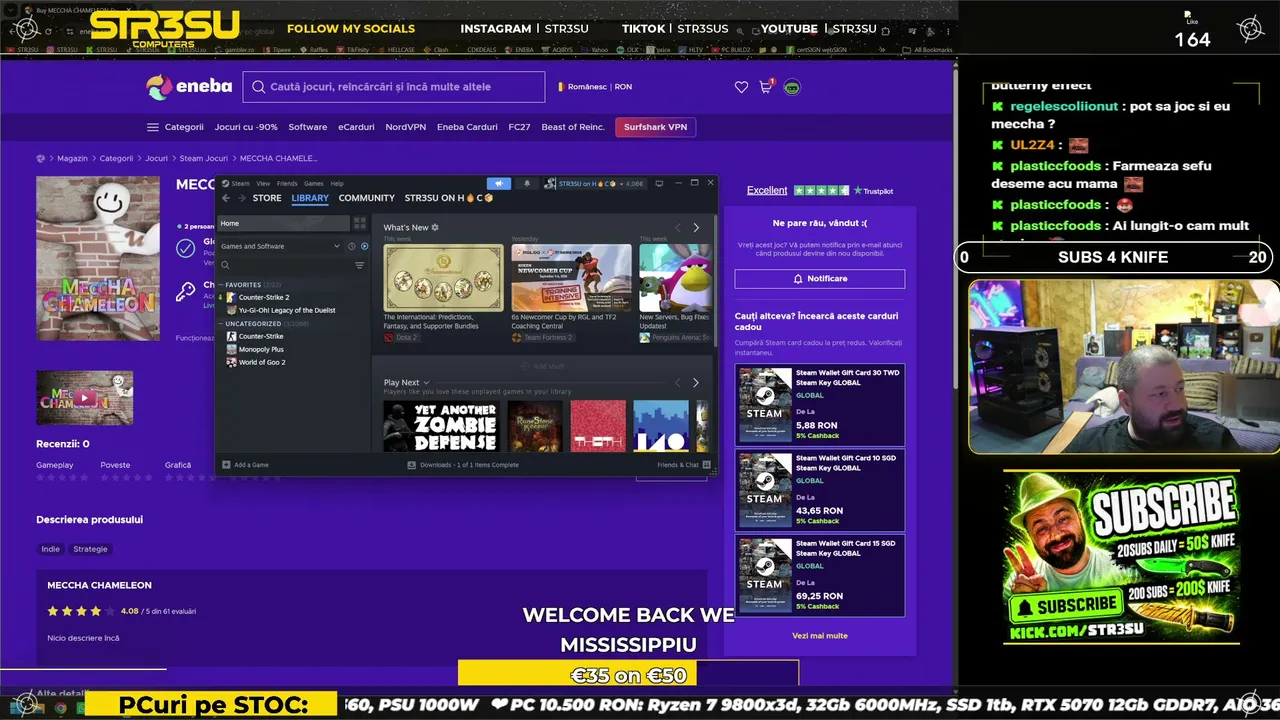Open the Steam menu in Steam
This screenshot has height=720, width=1280.
(238, 184)
